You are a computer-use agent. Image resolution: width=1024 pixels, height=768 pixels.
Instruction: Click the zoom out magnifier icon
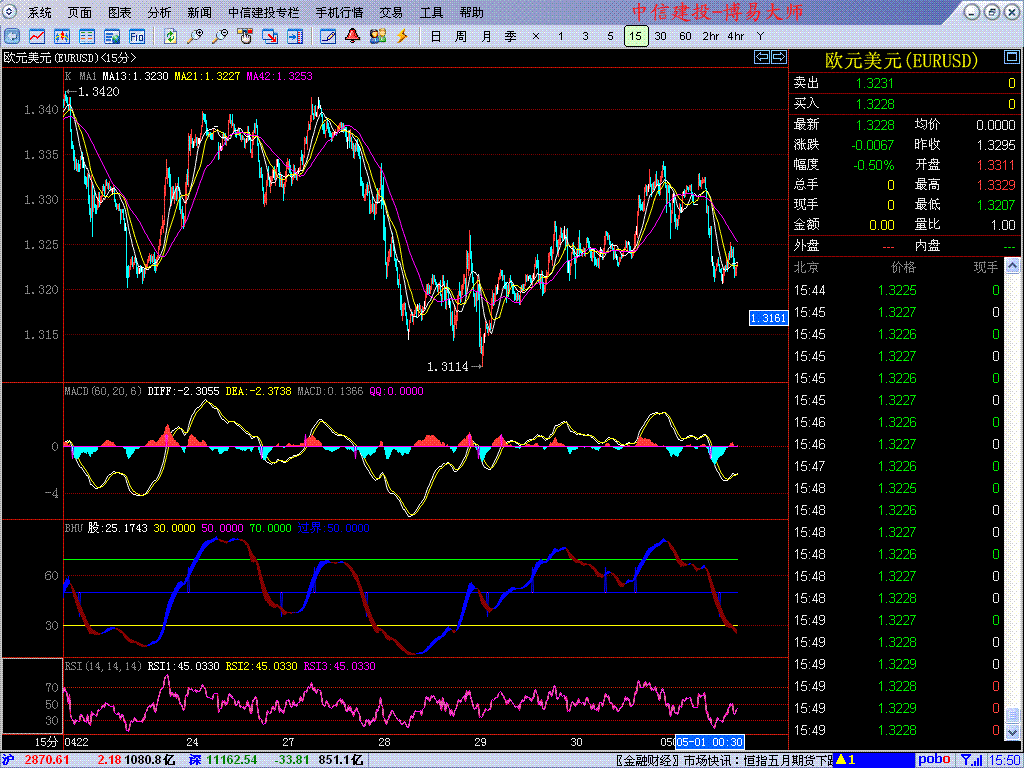click(220, 36)
